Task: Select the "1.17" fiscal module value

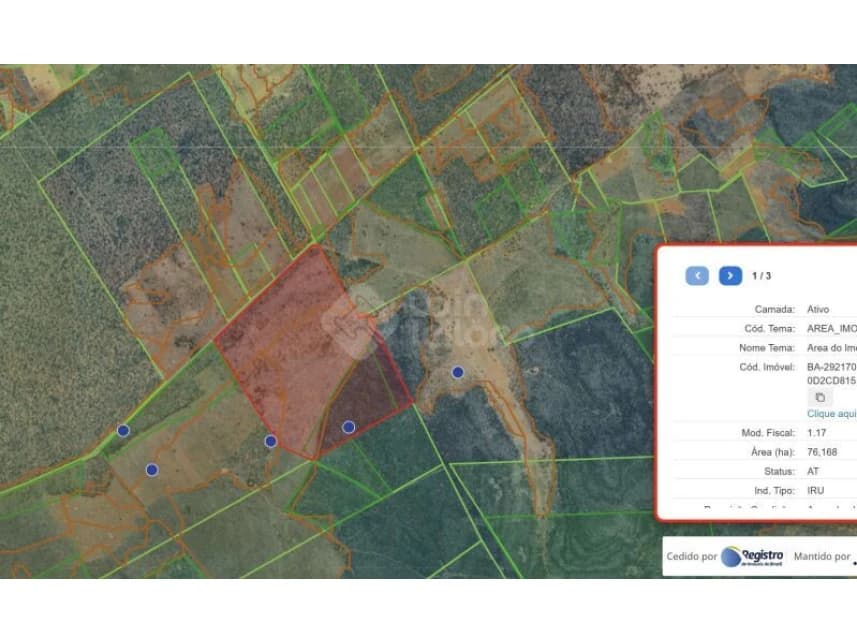Action: pyautogui.click(x=817, y=433)
